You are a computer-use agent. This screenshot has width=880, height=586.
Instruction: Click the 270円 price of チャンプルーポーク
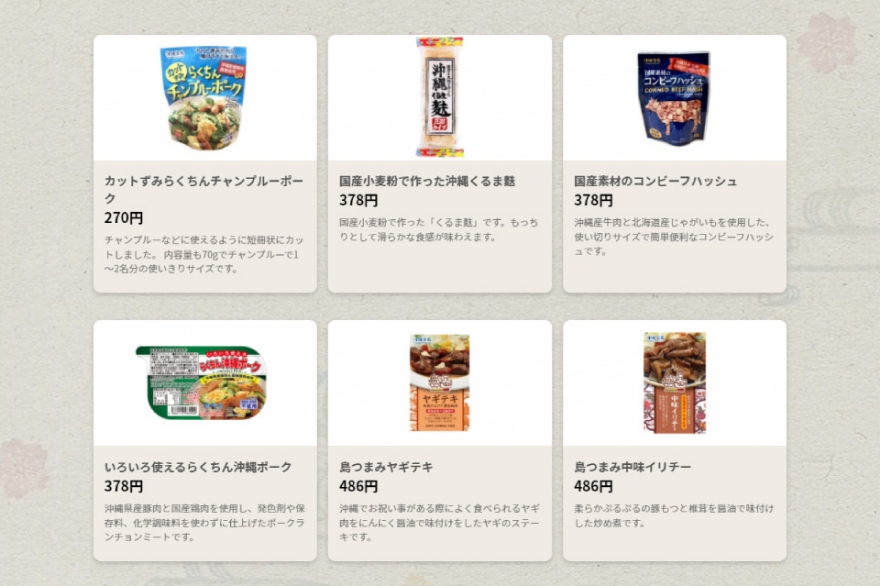coord(123,218)
